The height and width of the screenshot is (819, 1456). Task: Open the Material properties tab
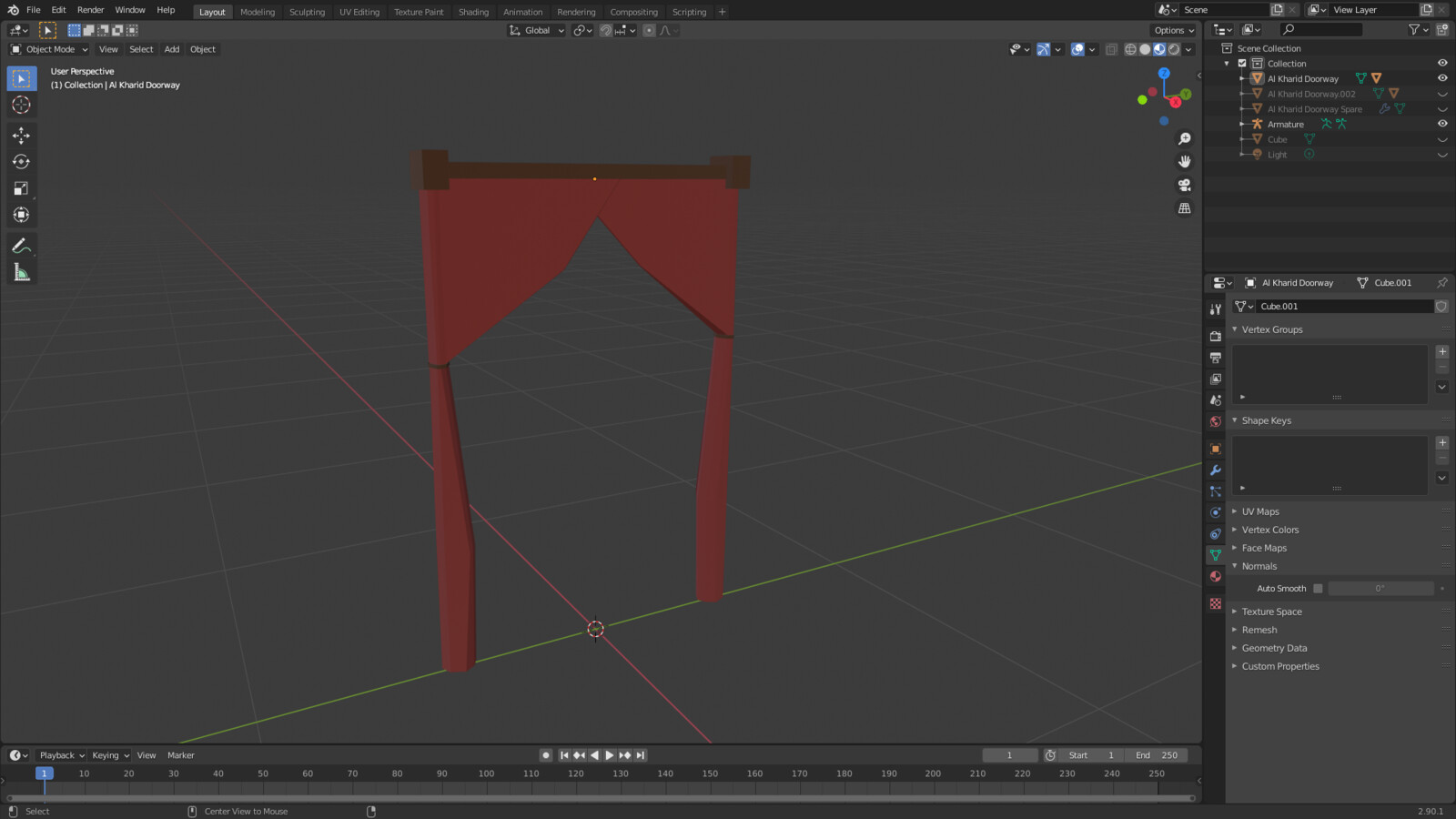1216,576
